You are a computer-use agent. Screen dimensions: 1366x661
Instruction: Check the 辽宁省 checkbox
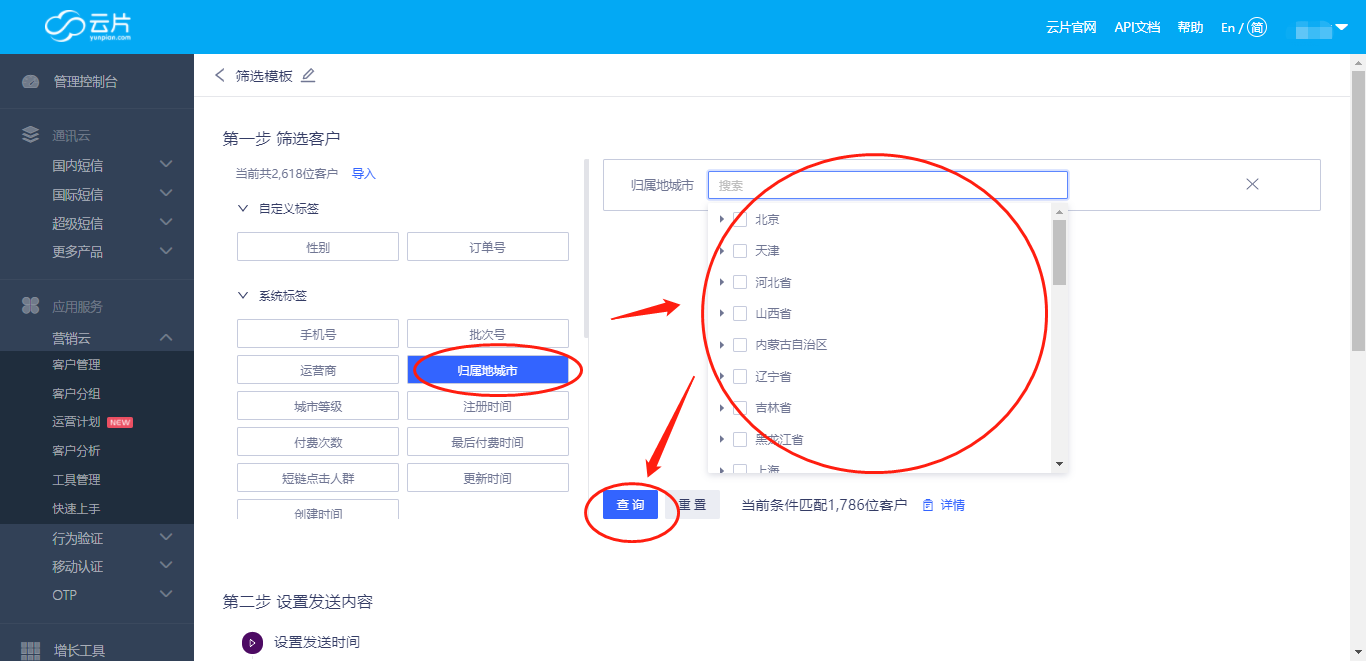coord(740,376)
